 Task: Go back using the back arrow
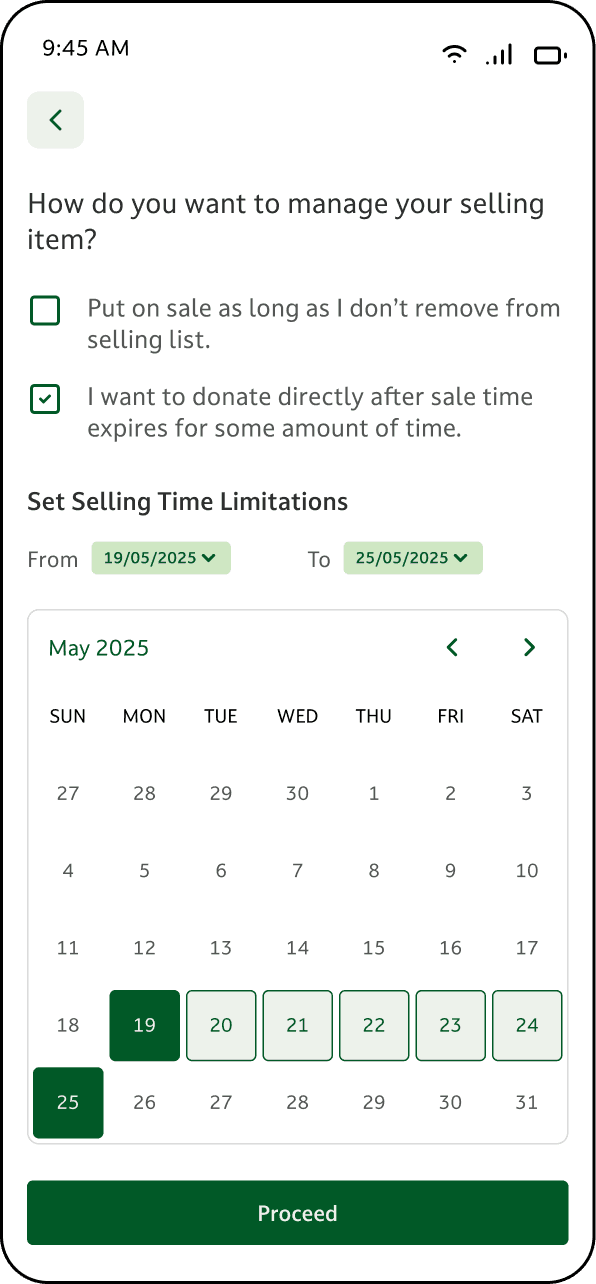click(55, 120)
